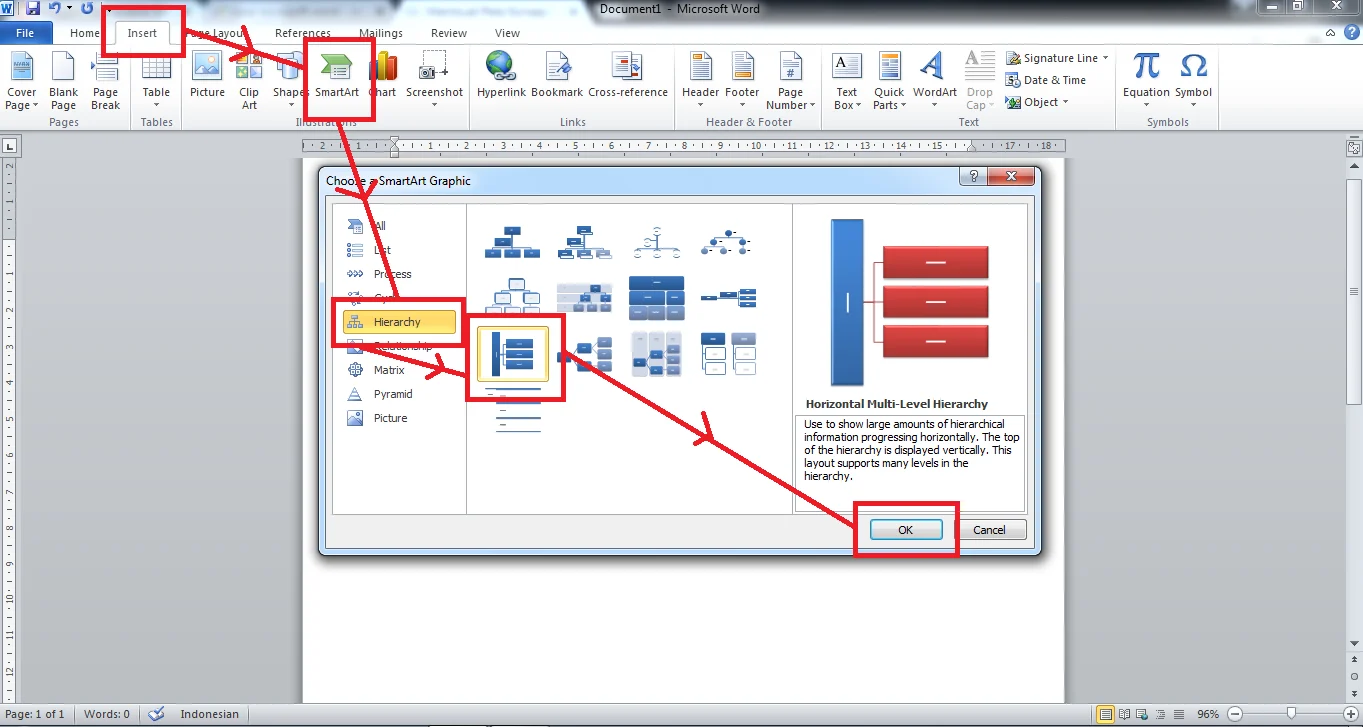Viewport: 1363px width, 727px height.
Task: Open the Equation dropdown
Action: click(1146, 81)
